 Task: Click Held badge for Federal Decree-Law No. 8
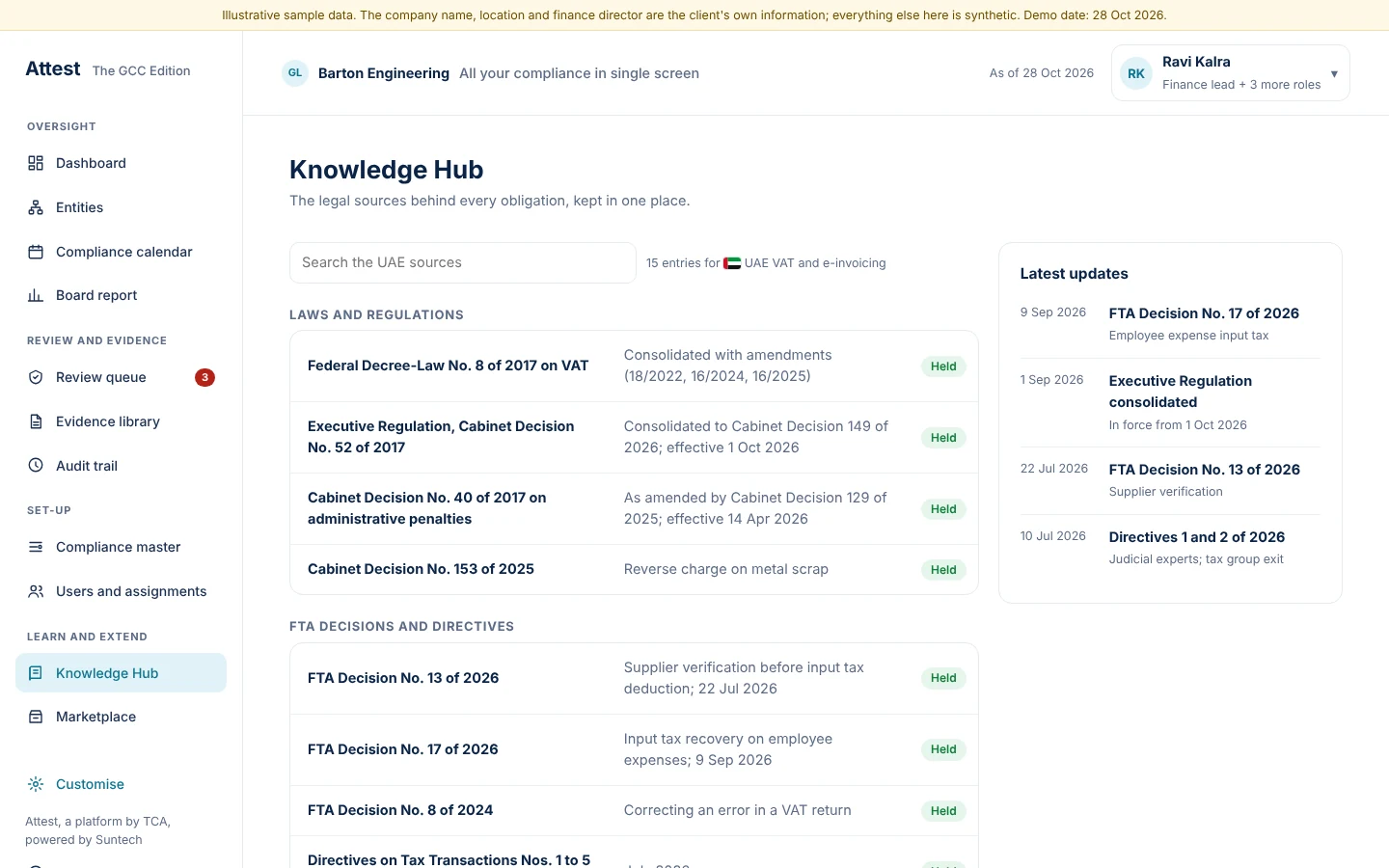(943, 366)
